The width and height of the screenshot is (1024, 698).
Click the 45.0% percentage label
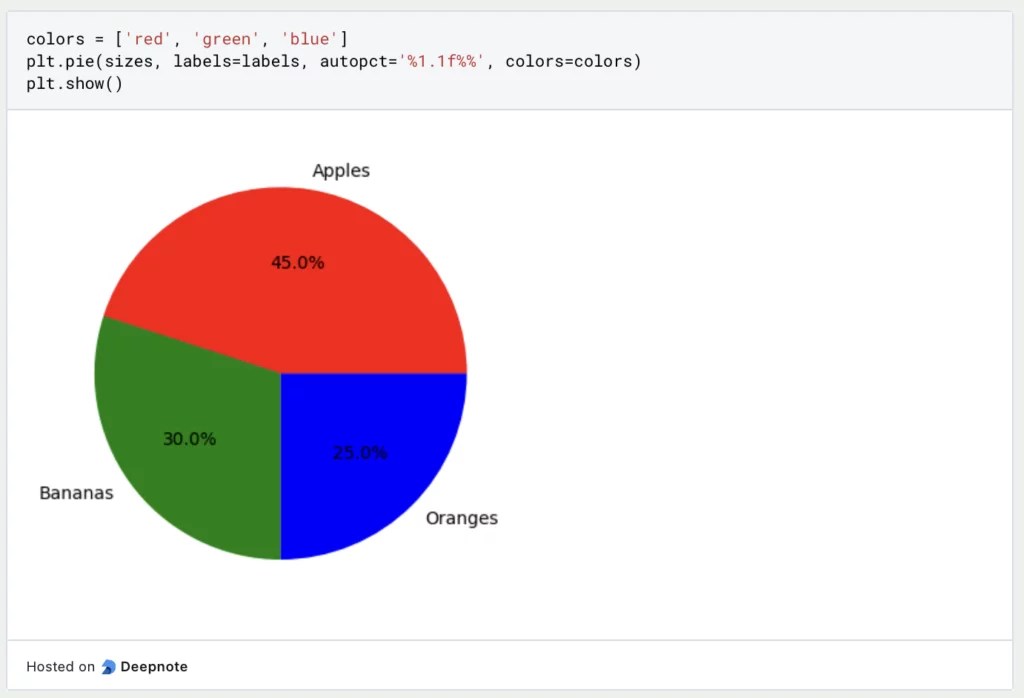click(x=297, y=263)
